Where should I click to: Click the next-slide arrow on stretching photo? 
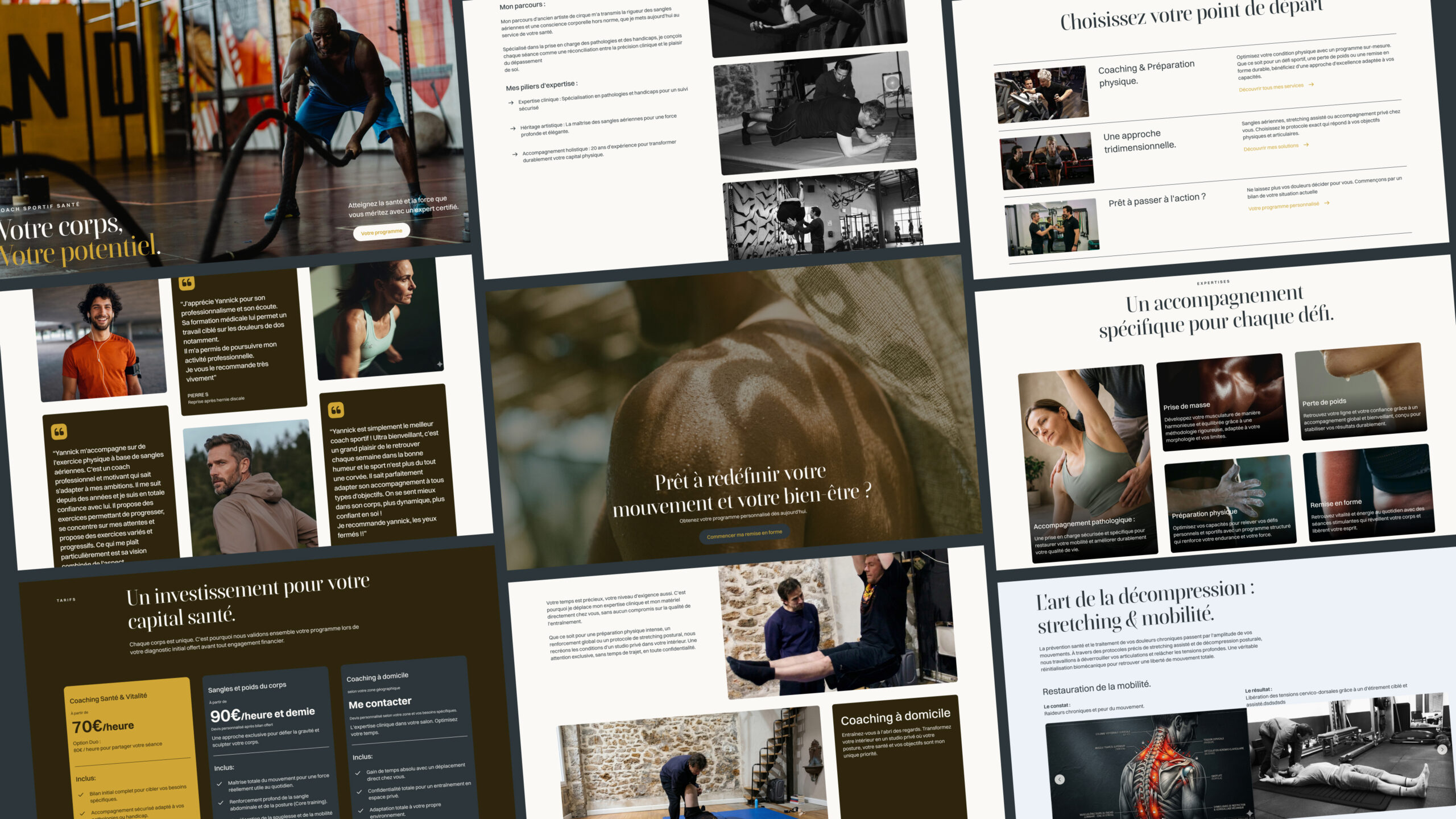(x=1442, y=749)
